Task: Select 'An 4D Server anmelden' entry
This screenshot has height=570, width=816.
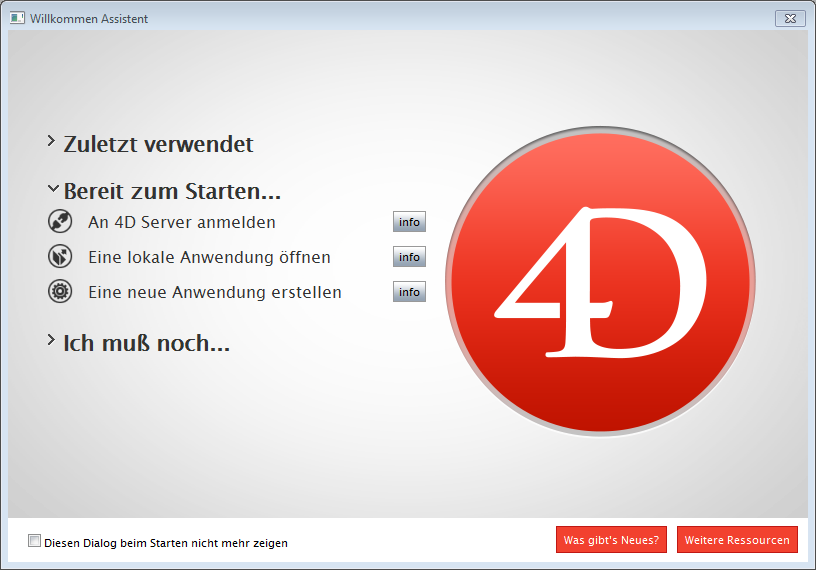Action: pos(181,222)
